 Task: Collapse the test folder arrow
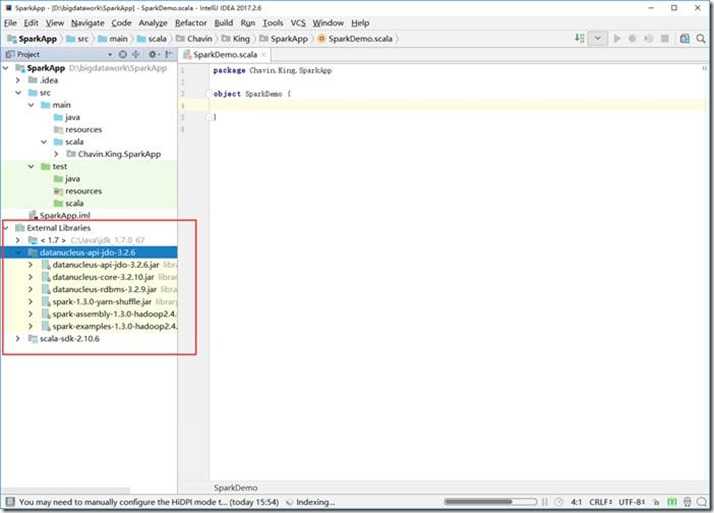tap(31, 166)
